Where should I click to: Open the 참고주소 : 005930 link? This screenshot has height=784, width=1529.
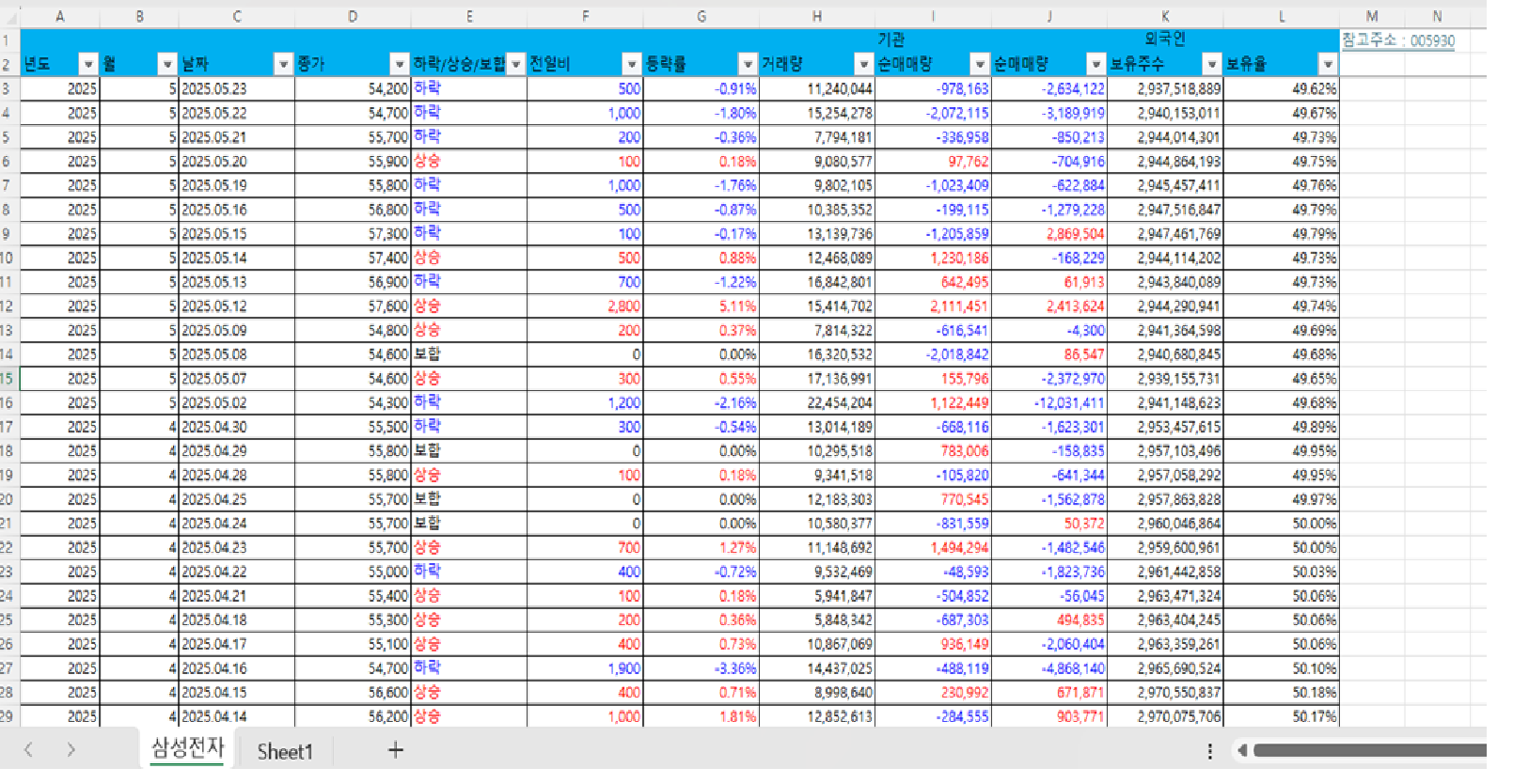point(1397,40)
